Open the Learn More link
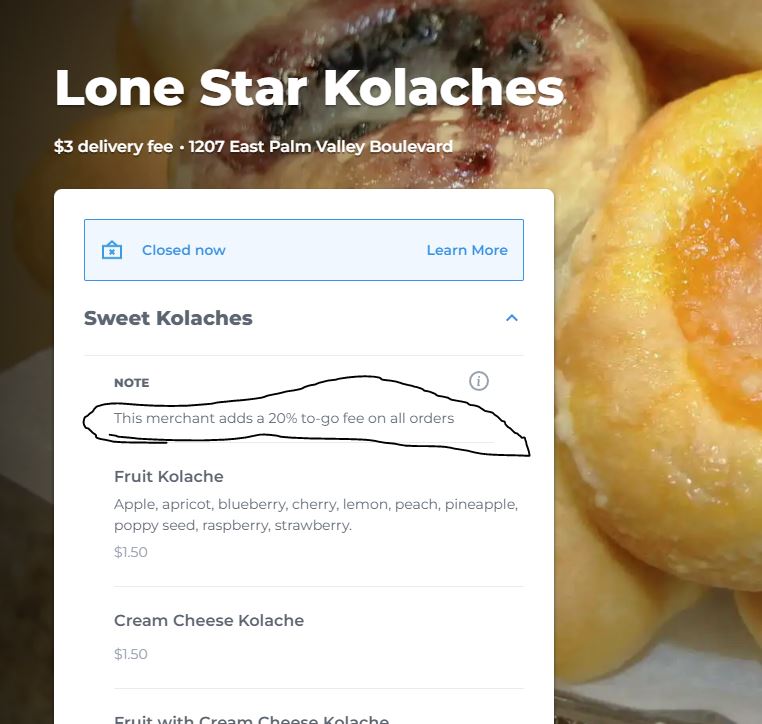This screenshot has height=724, width=762. point(467,250)
